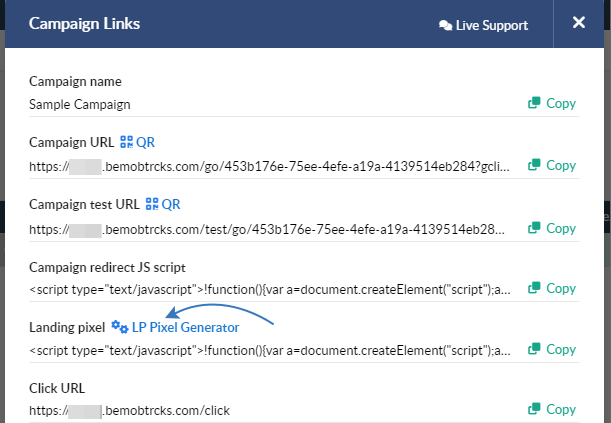Click the Campaign URL text field
The width and height of the screenshot is (611, 423).
(269, 166)
